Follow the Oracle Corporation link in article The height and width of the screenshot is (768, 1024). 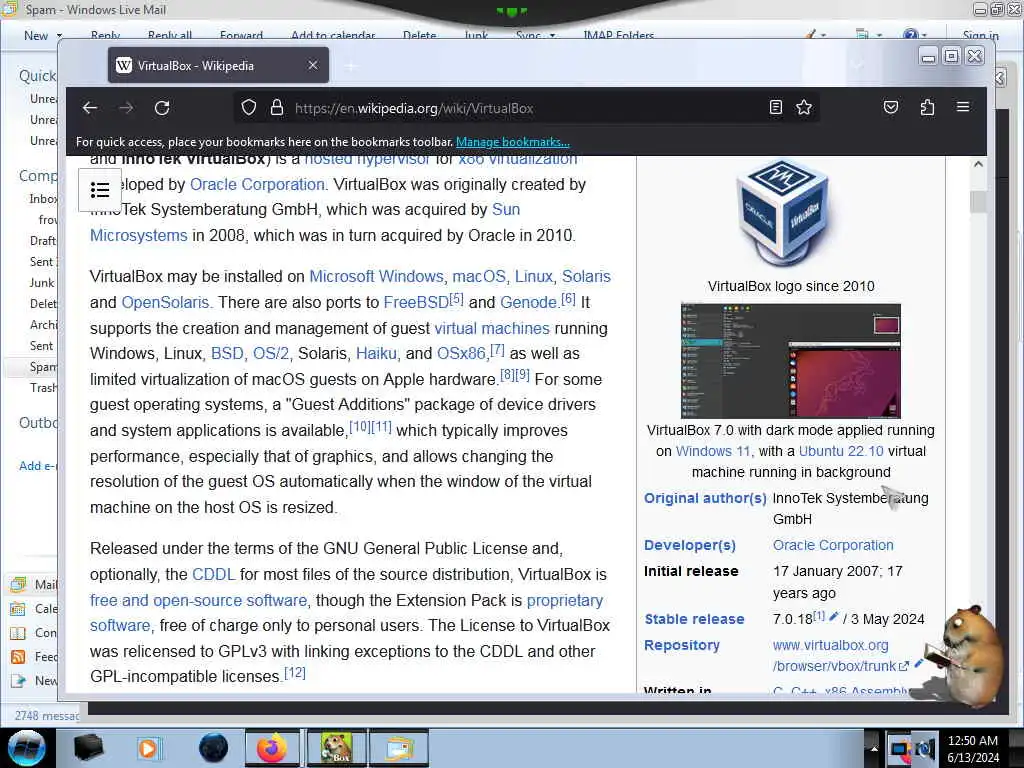(257, 185)
